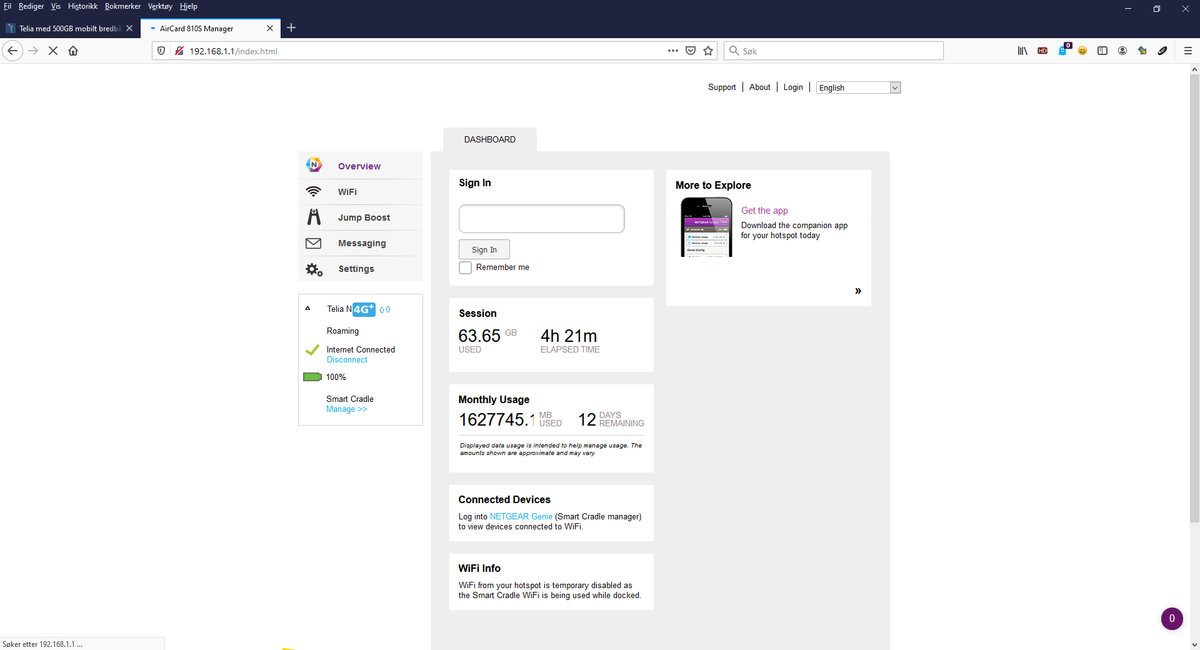The width and height of the screenshot is (1200, 650).
Task: Close the AirCard 810S Manager tab
Action: 270,28
